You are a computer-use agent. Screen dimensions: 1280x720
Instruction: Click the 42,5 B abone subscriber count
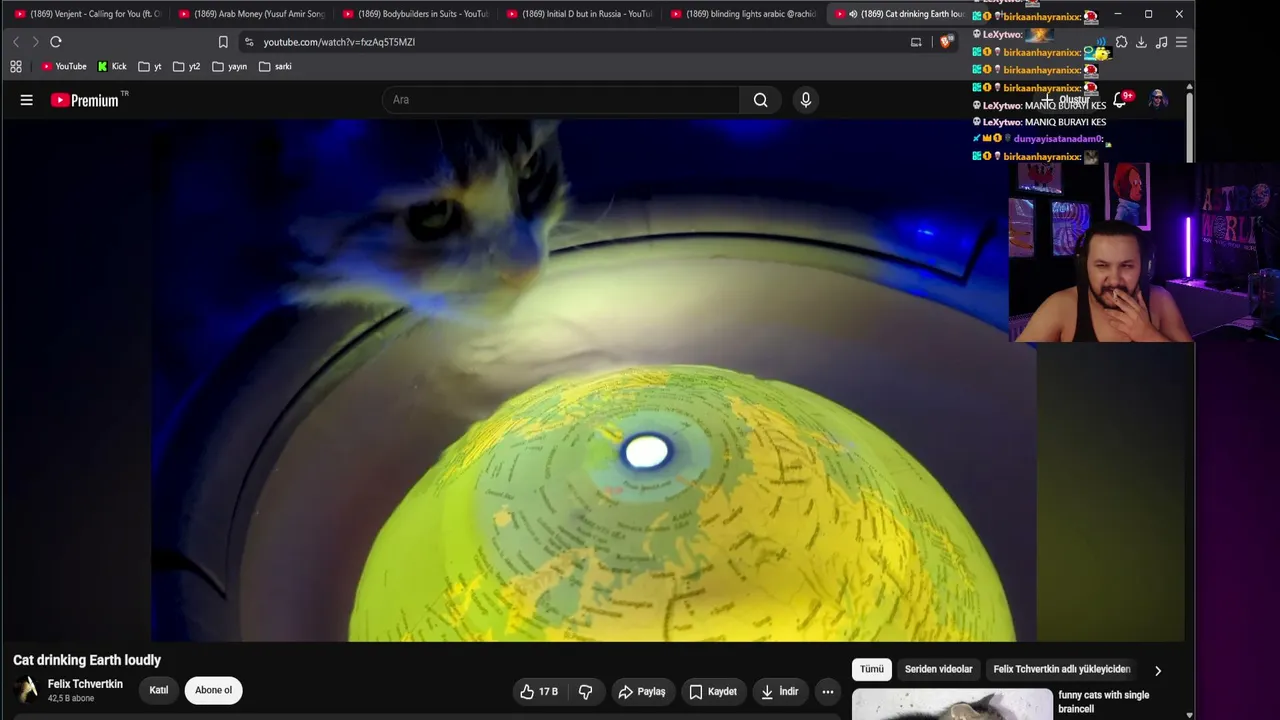click(71, 698)
